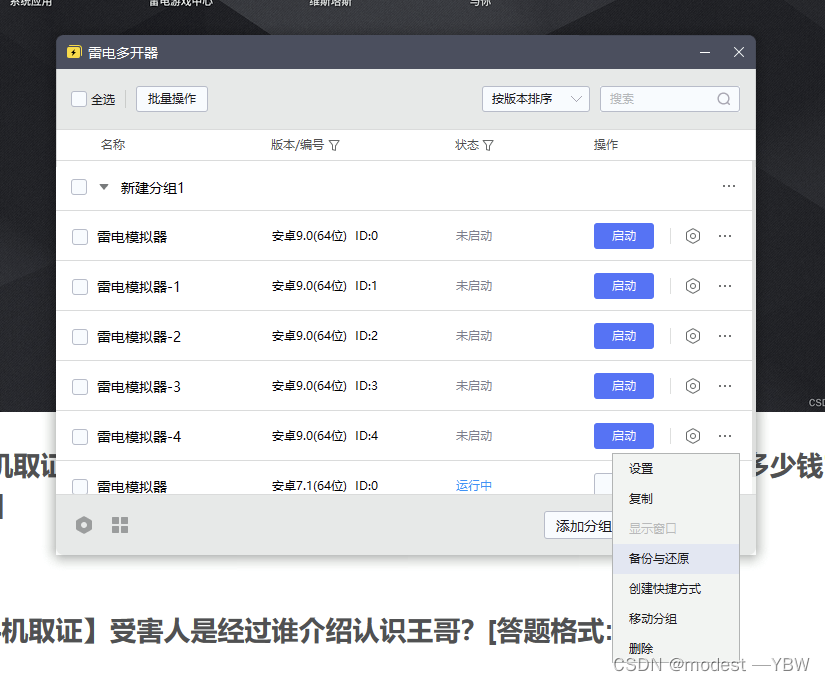Click the 运行中 status text
The height and width of the screenshot is (681, 825).
pyautogui.click(x=474, y=486)
